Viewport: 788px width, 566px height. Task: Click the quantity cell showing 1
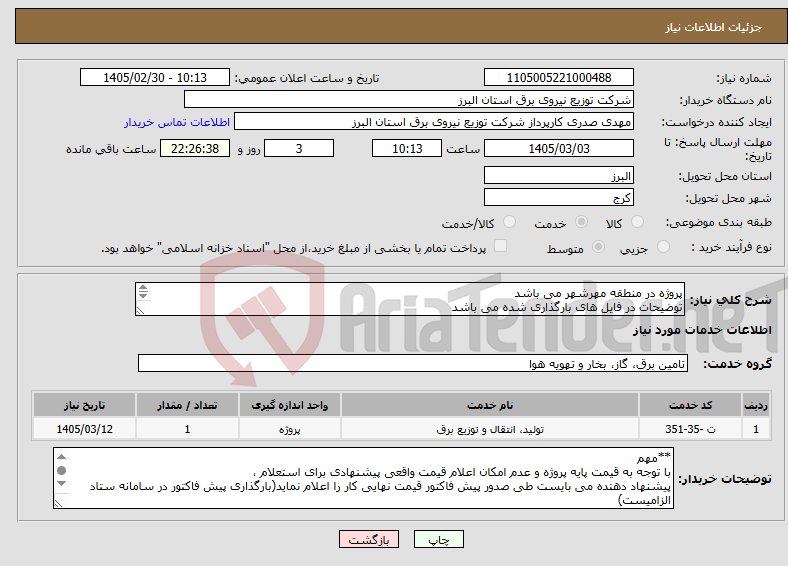coord(187,429)
